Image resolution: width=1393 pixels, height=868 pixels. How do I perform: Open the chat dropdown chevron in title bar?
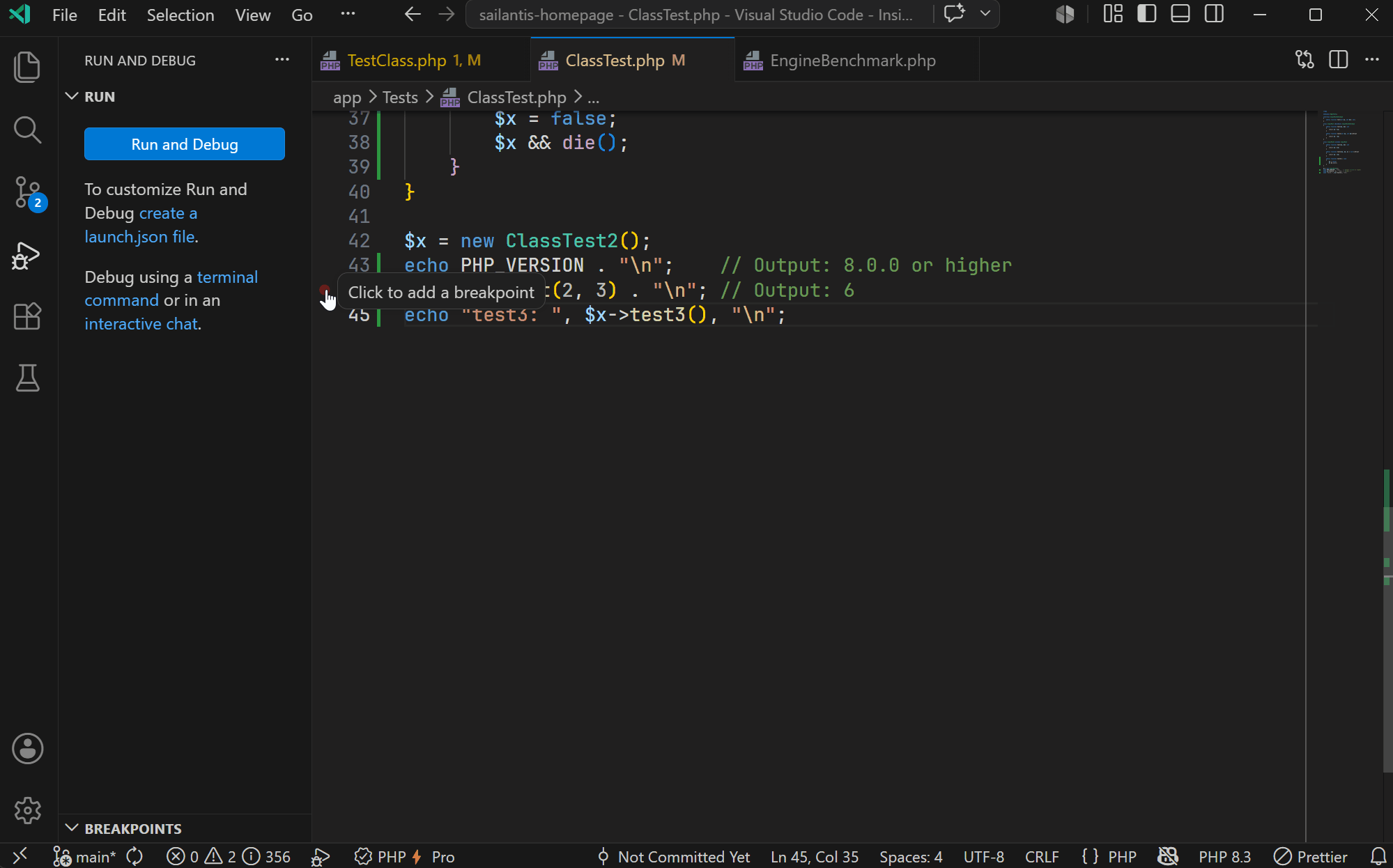[985, 14]
